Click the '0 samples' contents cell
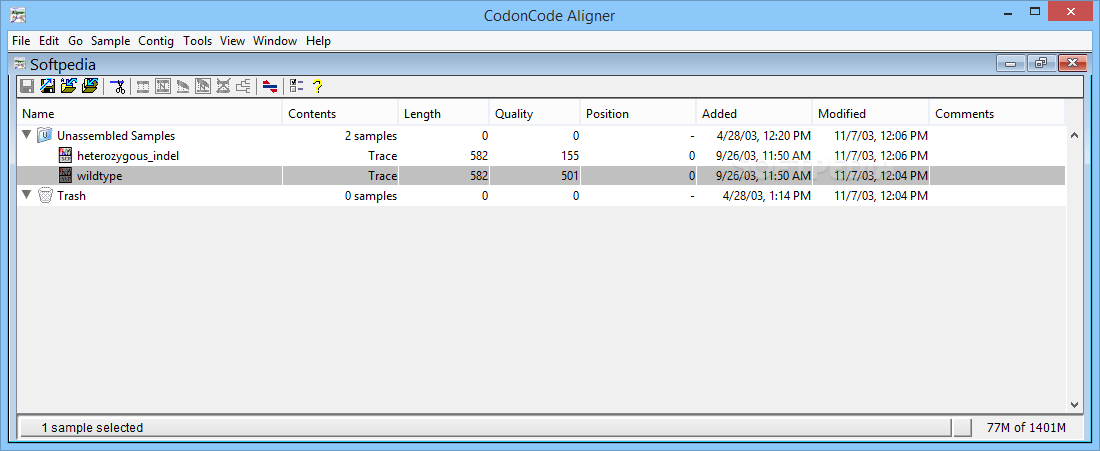The width and height of the screenshot is (1100, 451). [370, 196]
